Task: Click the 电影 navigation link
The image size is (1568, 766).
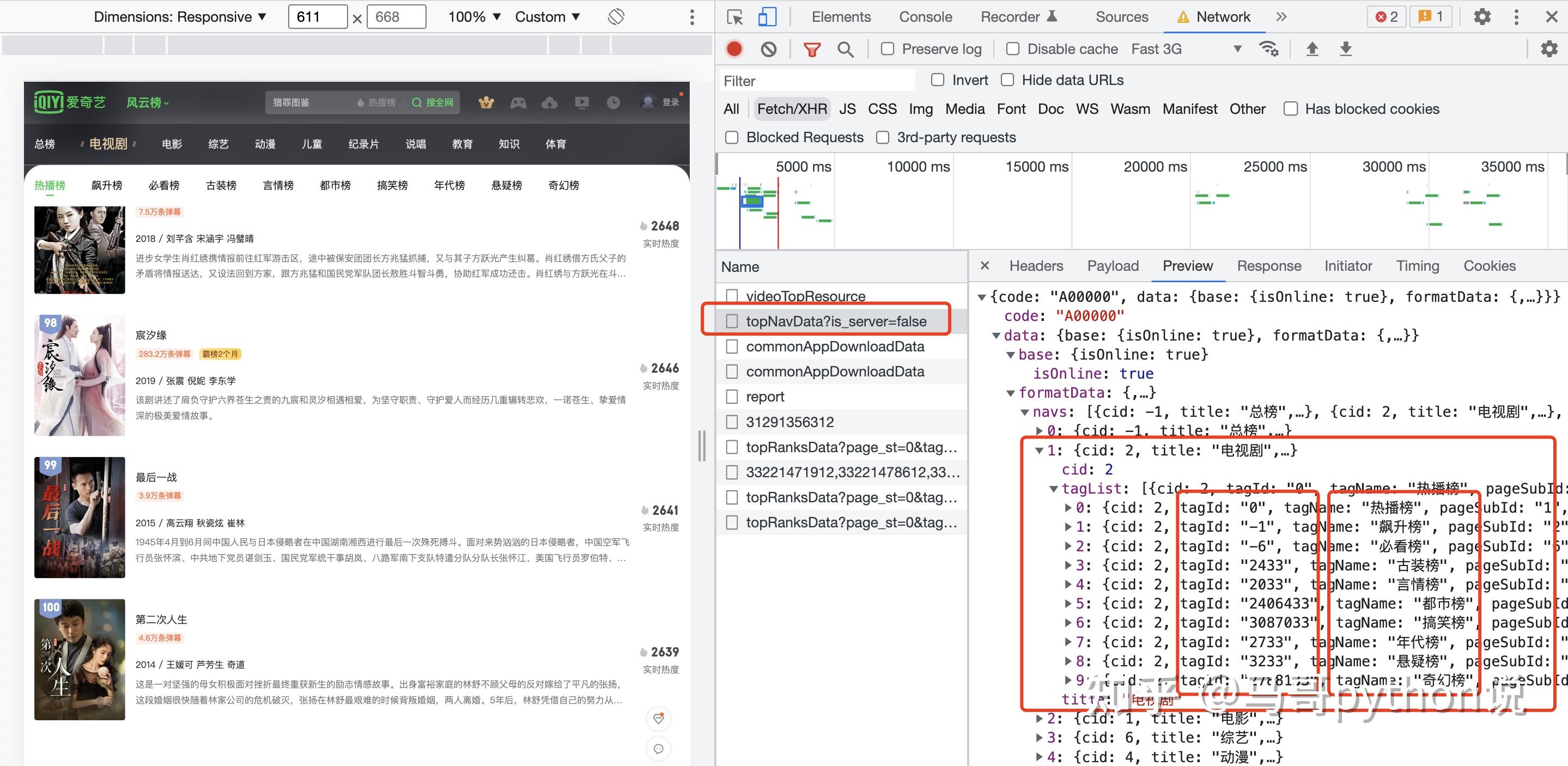Action: point(172,144)
